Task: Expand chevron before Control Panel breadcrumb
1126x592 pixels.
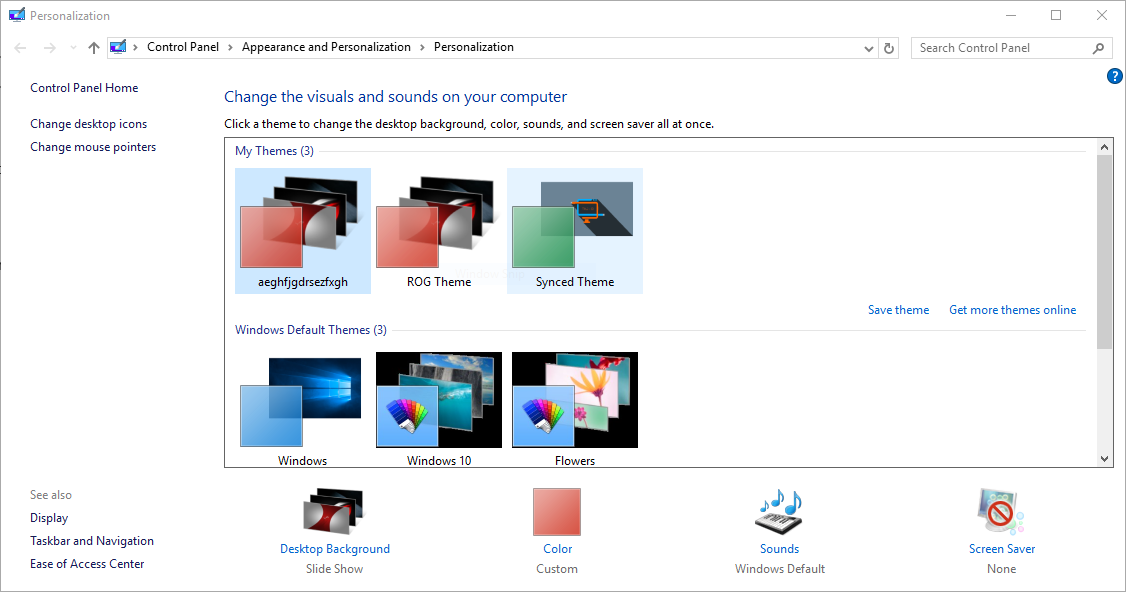Action: click(135, 47)
